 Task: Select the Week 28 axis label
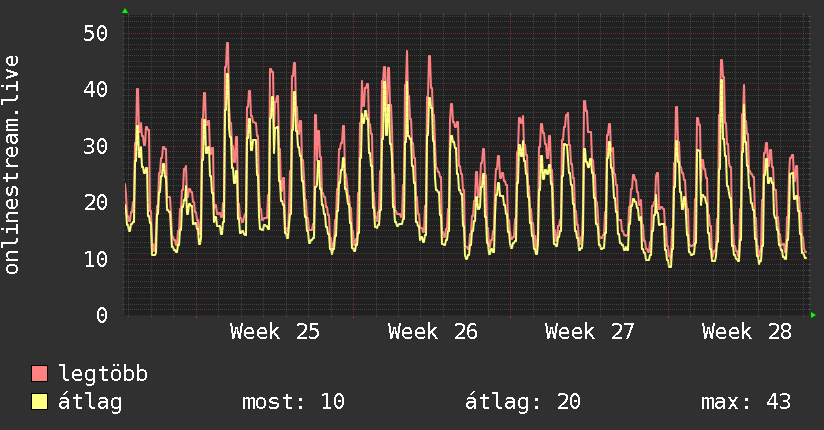747,332
